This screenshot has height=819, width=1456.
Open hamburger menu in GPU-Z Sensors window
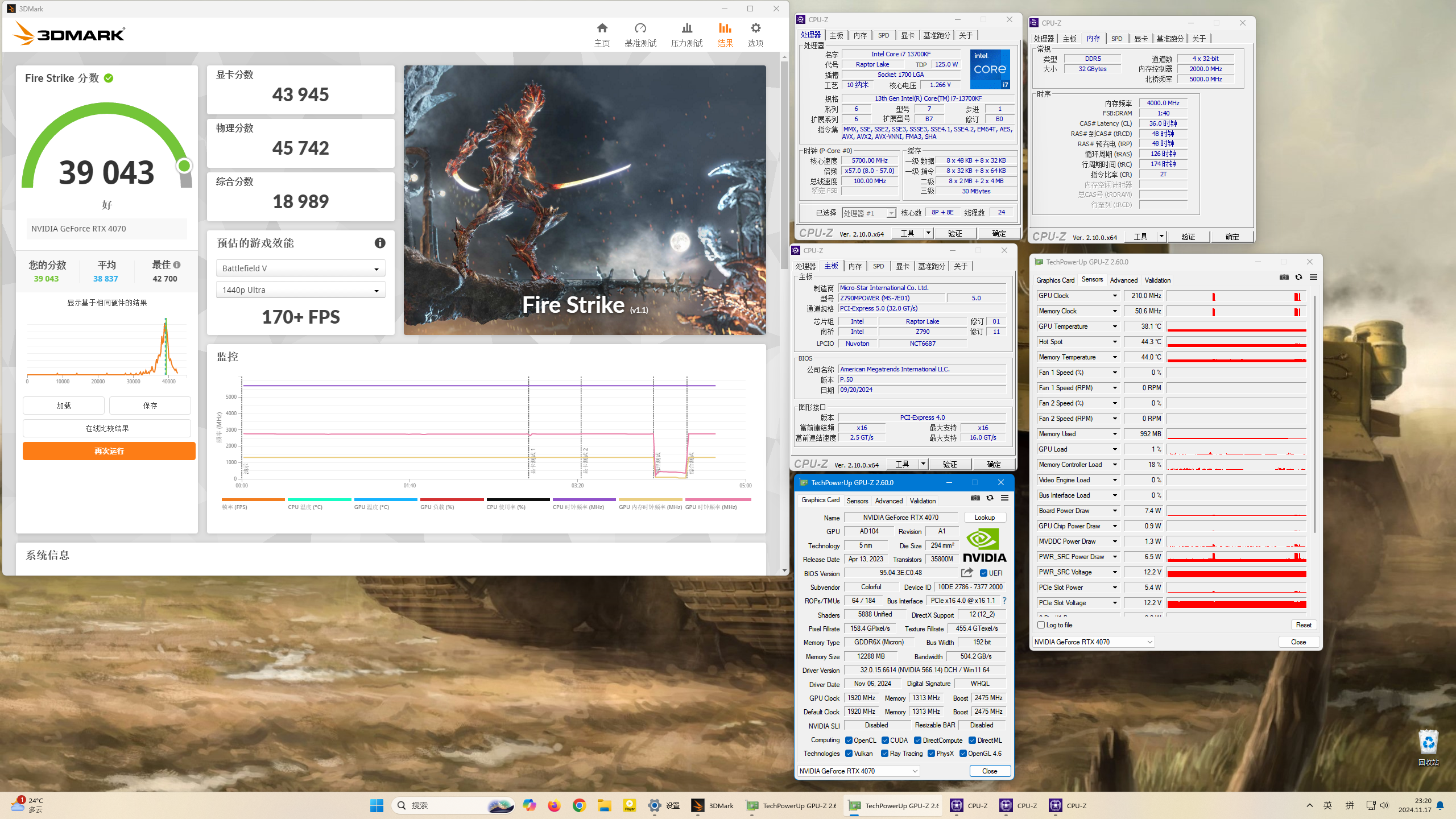[x=1313, y=277]
